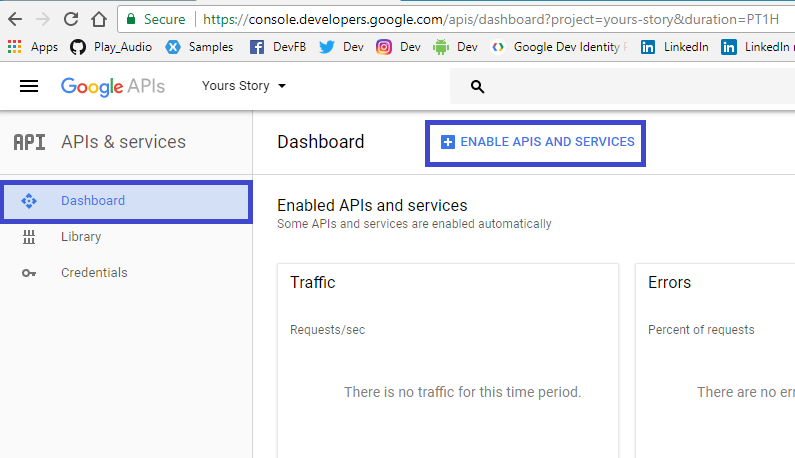This screenshot has width=795, height=458.
Task: Open the LinkedIn bookmark
Action: pyautogui.click(x=675, y=47)
